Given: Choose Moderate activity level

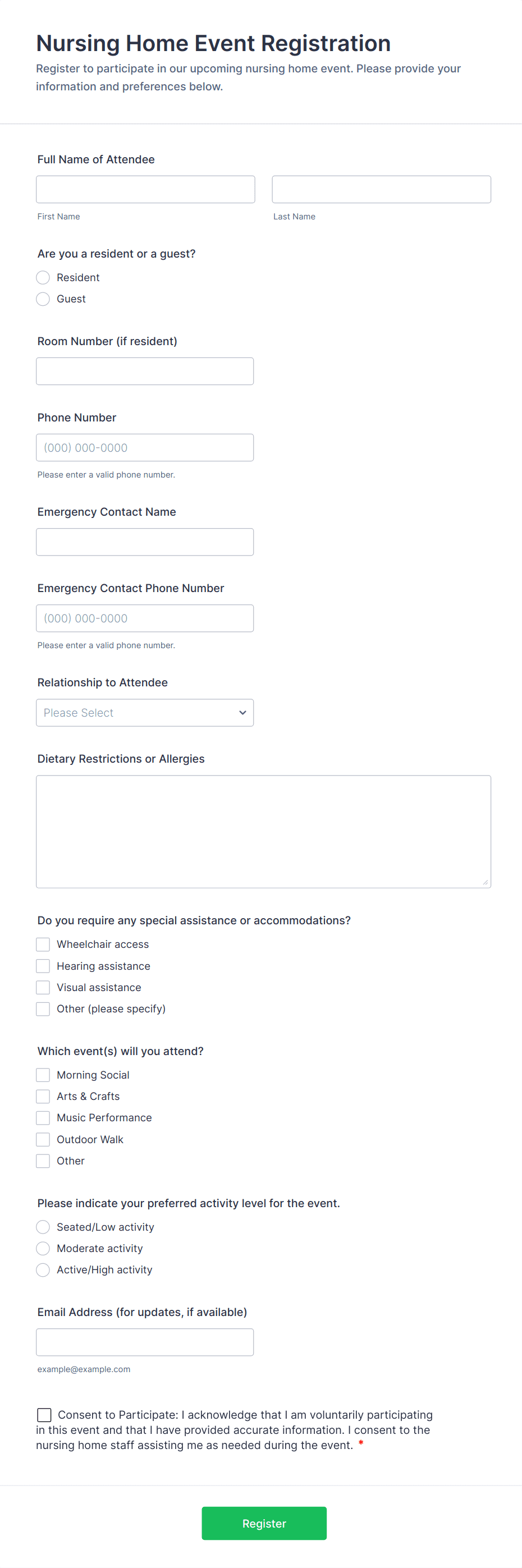Looking at the screenshot, I should coord(43,1248).
